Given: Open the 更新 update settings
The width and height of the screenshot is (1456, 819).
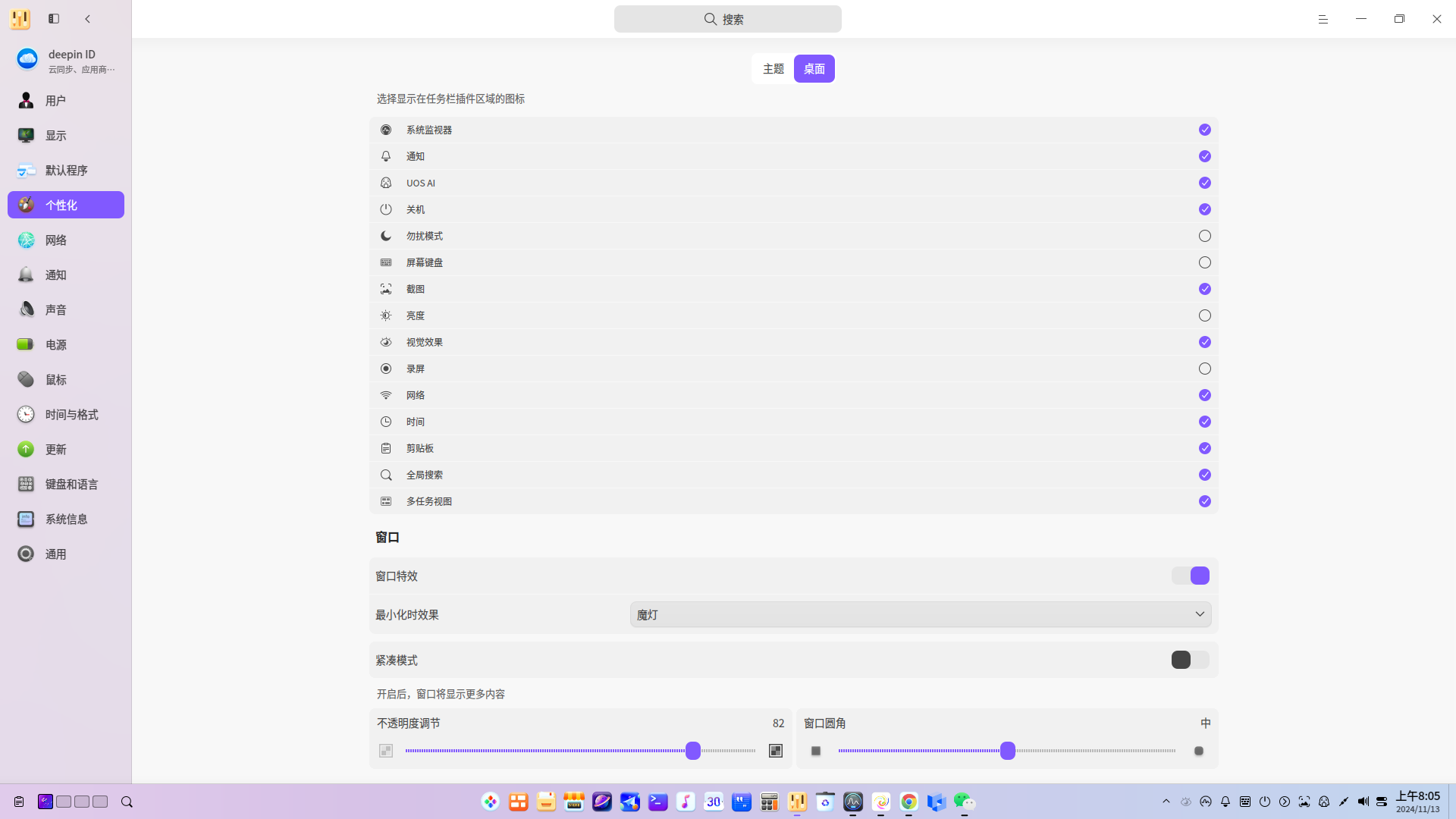Looking at the screenshot, I should click(66, 449).
